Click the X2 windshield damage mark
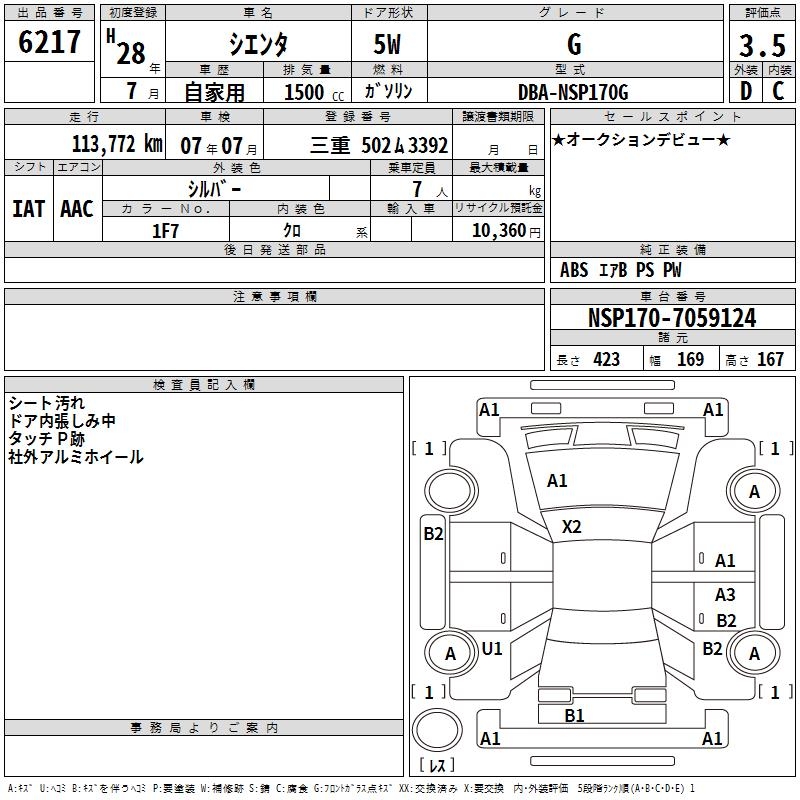The image size is (800, 800). (x=571, y=527)
